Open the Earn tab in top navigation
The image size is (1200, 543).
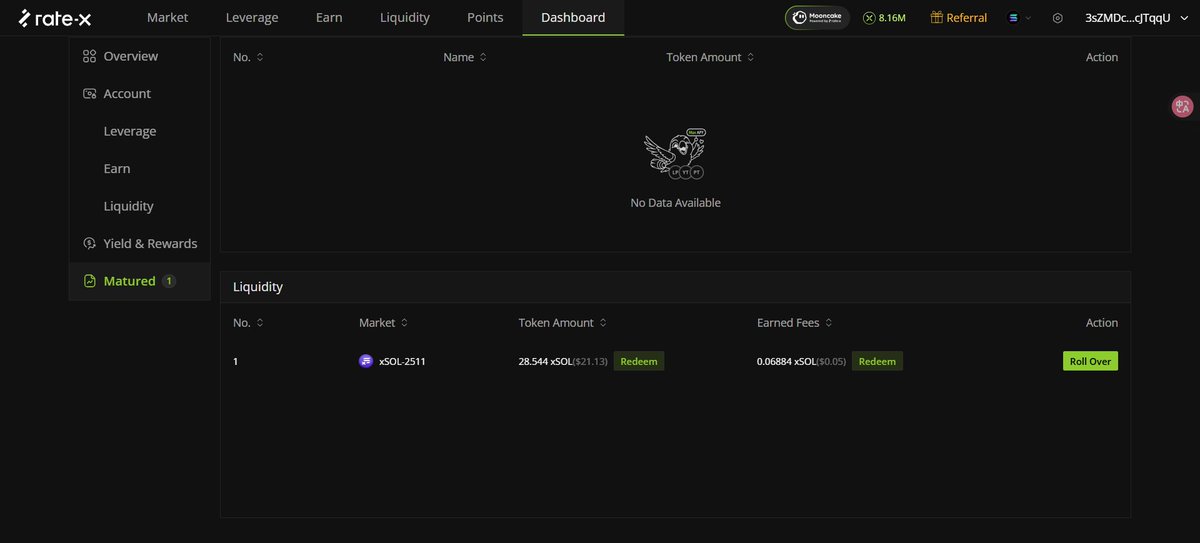329,17
